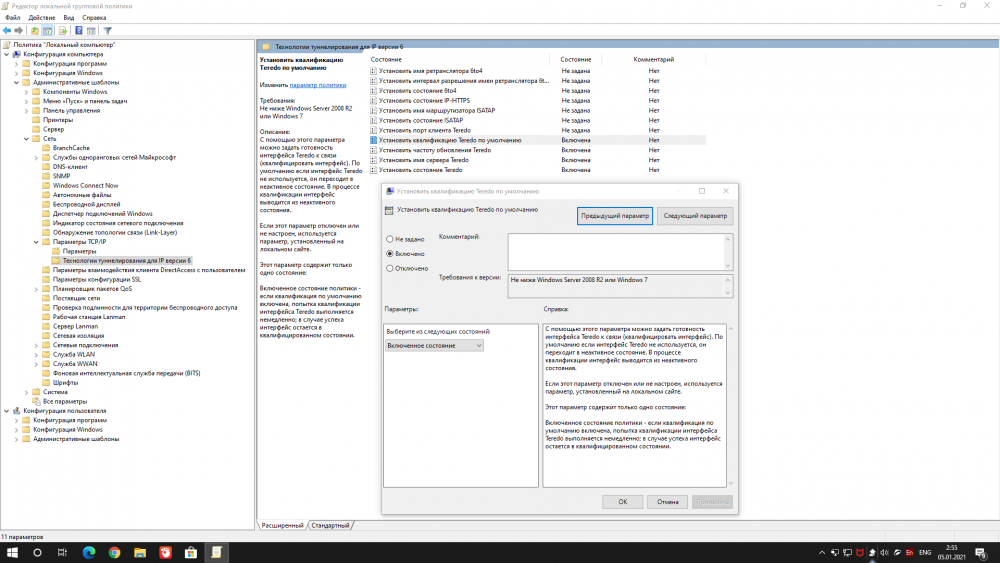
Task: Open 'Включенное состояние' dropdown in the dialog
Action: coord(434,346)
